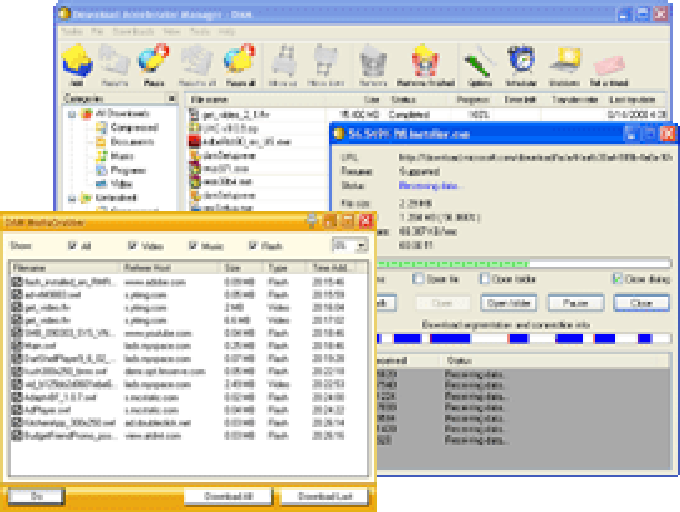
Task: Click the Download All button
Action: (223, 496)
